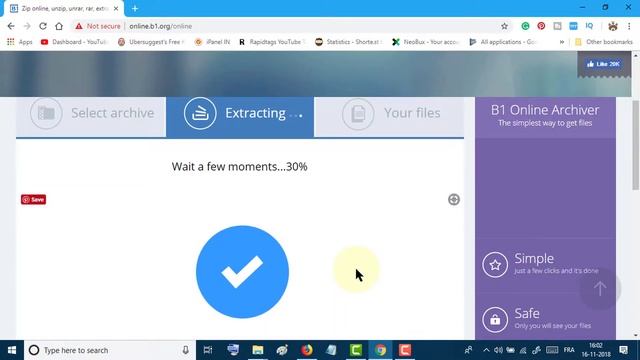Click the scroll to top arrow button
Screen dimensions: 640x360
click(600, 289)
